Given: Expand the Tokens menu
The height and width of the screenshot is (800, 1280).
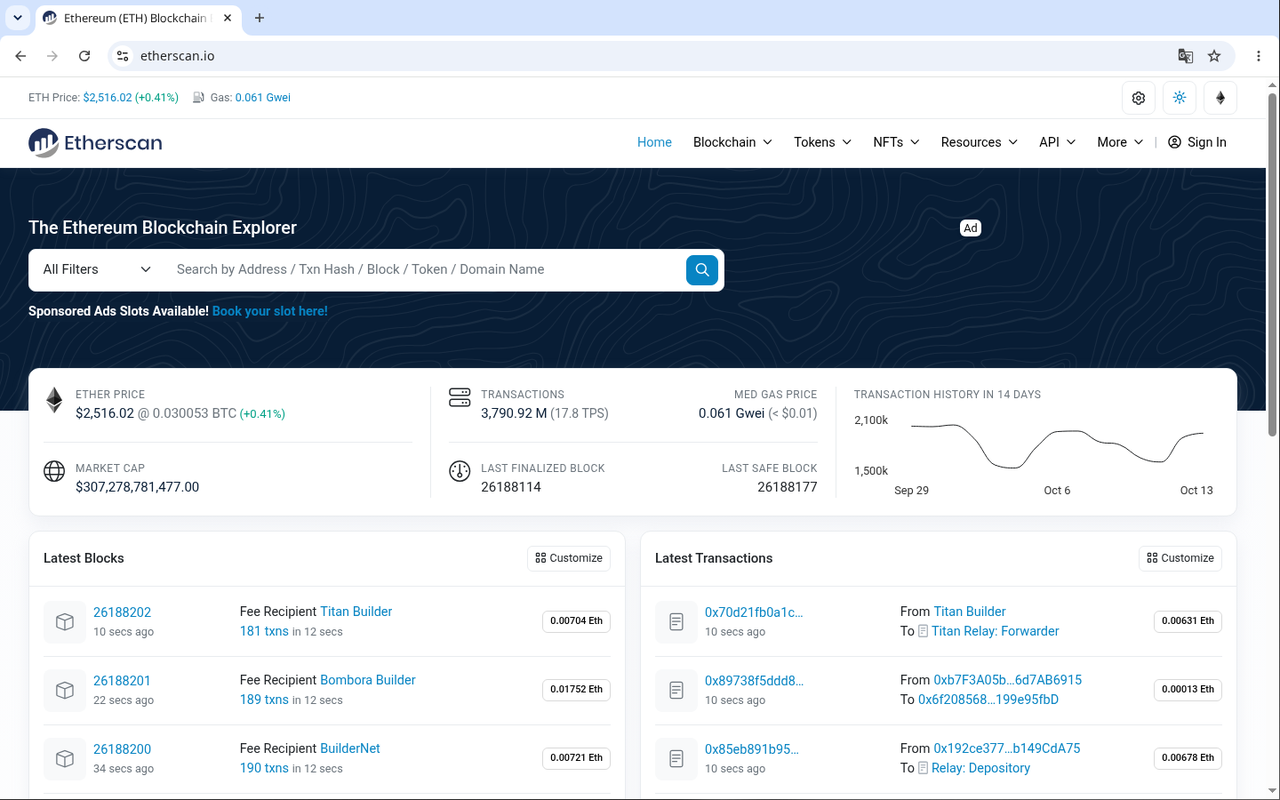Looking at the screenshot, I should tap(823, 143).
